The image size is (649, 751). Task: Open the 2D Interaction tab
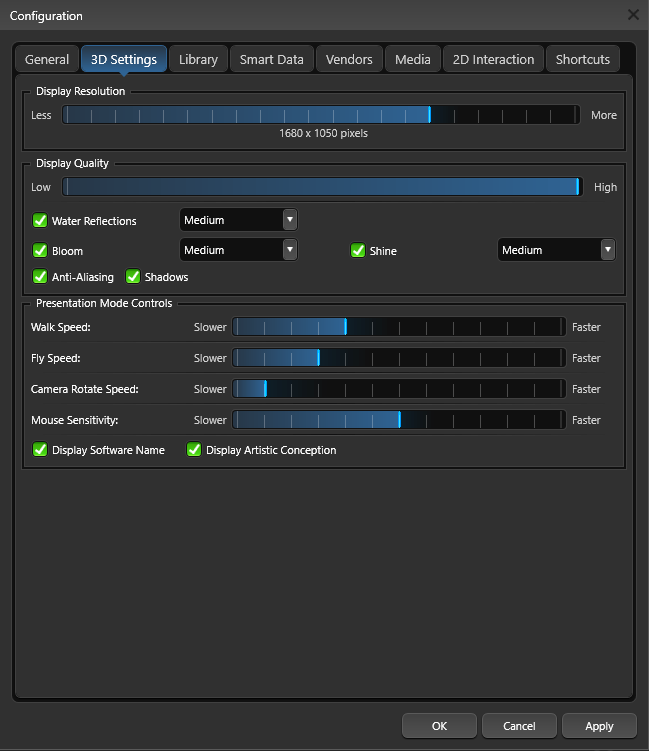click(x=492, y=59)
